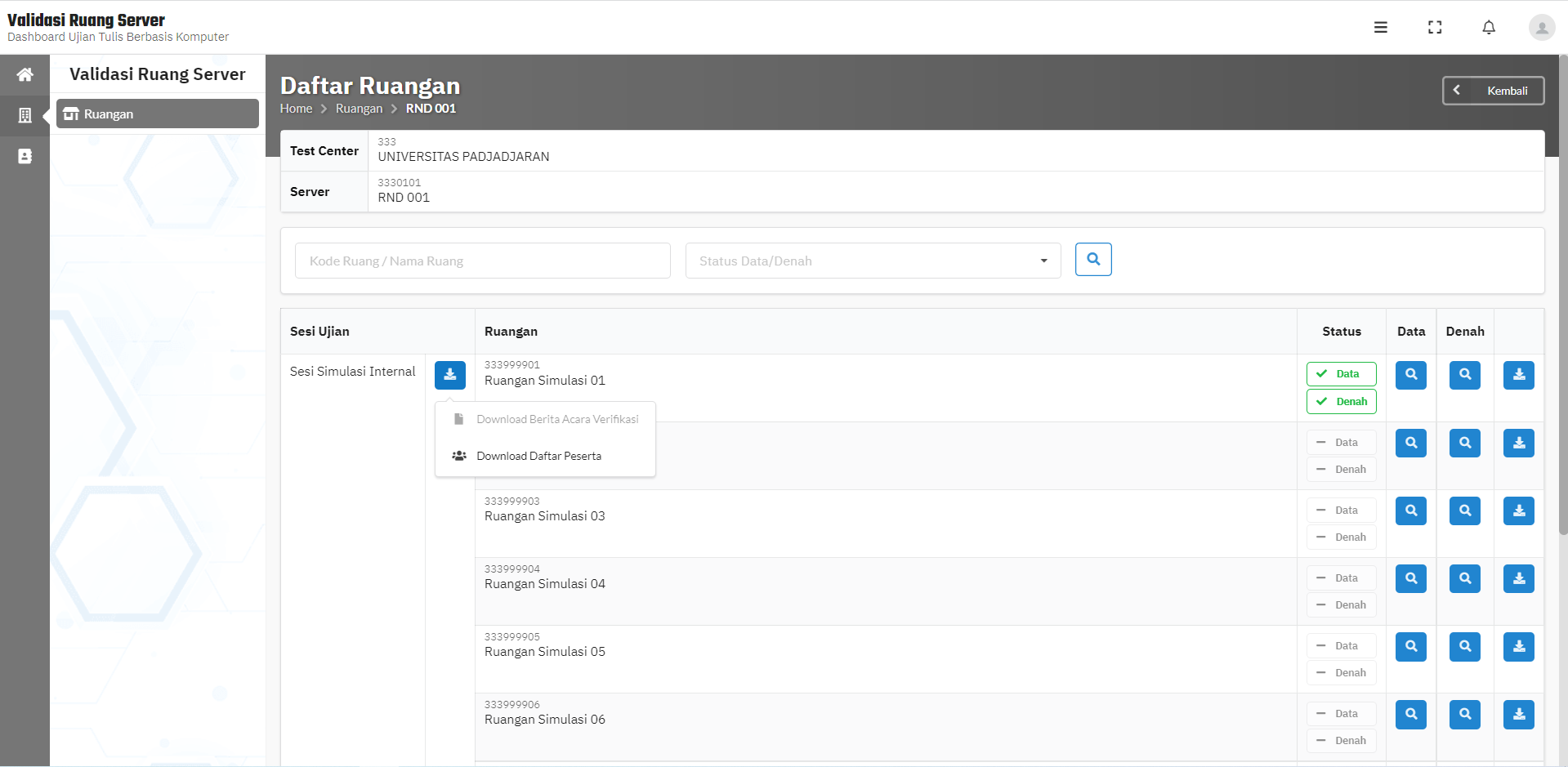Click Data status badge for Simulasi 06
Image resolution: width=1568 pixels, height=767 pixels.
tap(1341, 714)
